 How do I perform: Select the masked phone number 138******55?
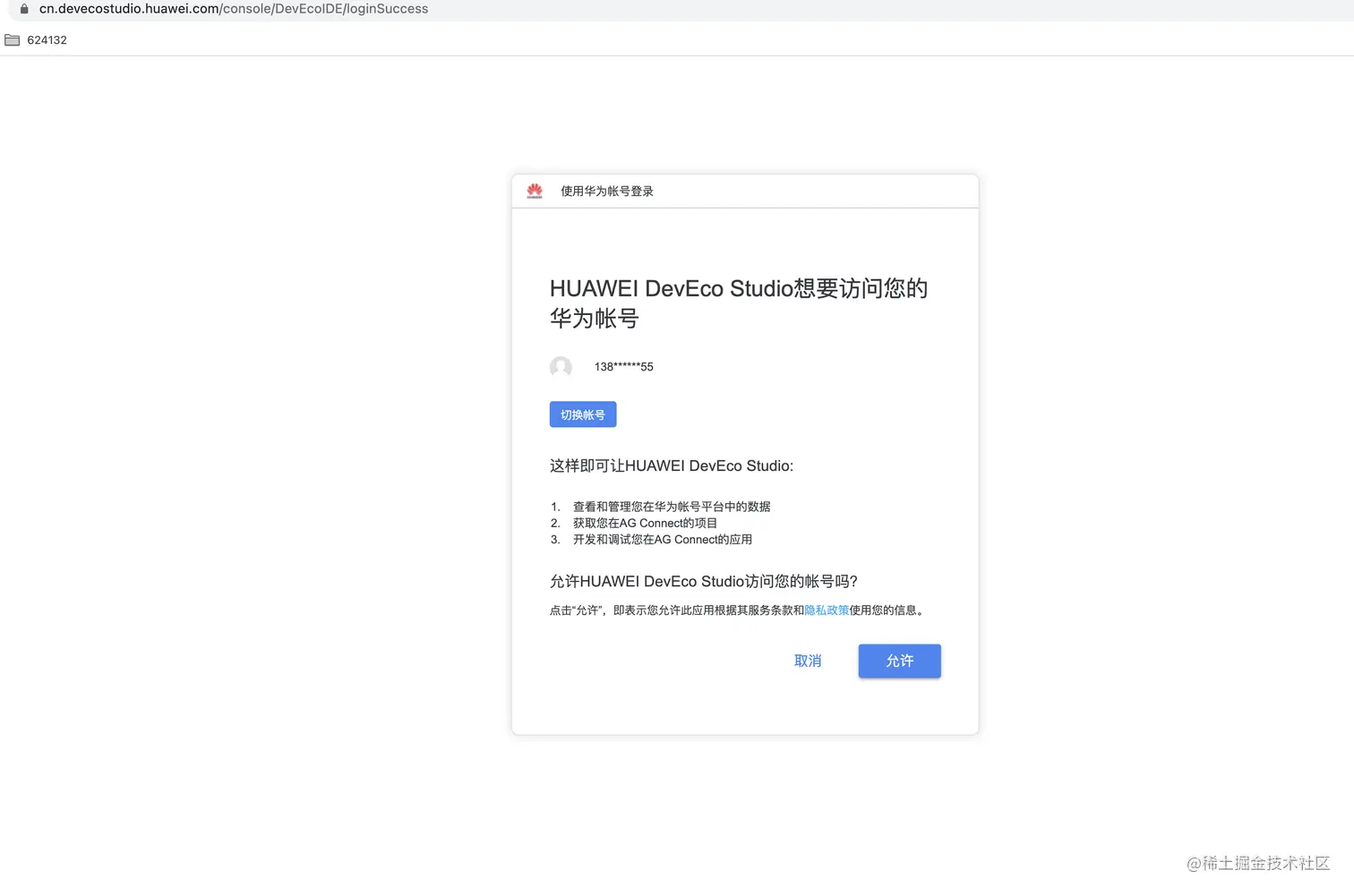[x=624, y=367]
